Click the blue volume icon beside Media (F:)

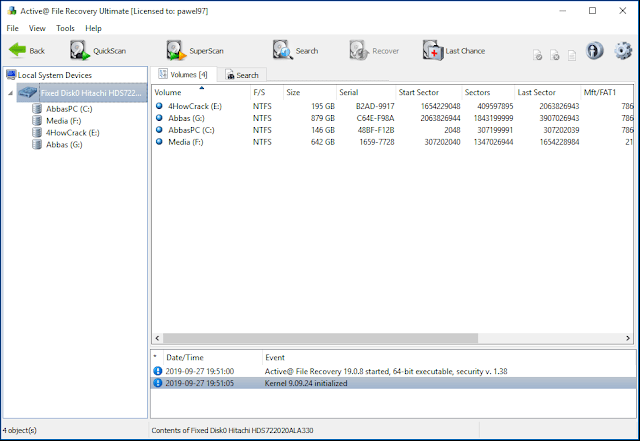[x=159, y=141]
